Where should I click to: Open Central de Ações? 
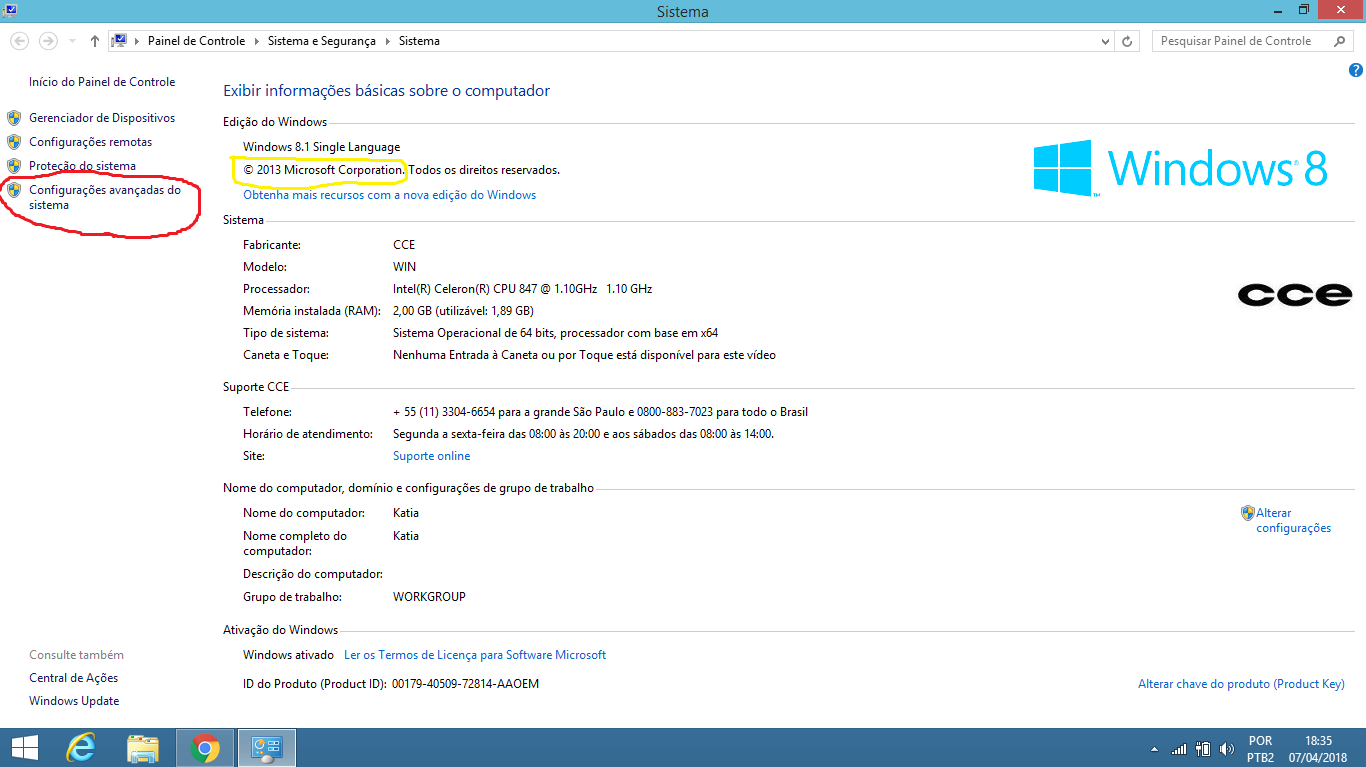coord(74,678)
